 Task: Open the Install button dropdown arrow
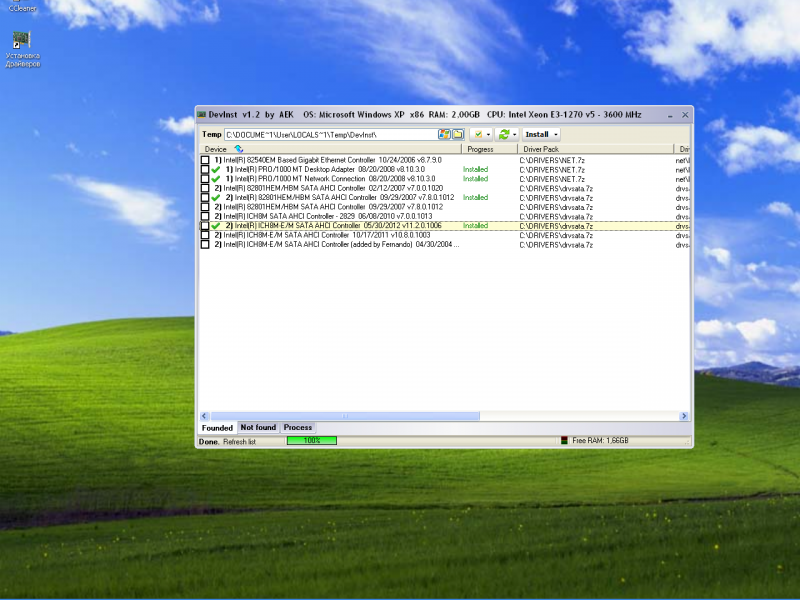click(556, 135)
